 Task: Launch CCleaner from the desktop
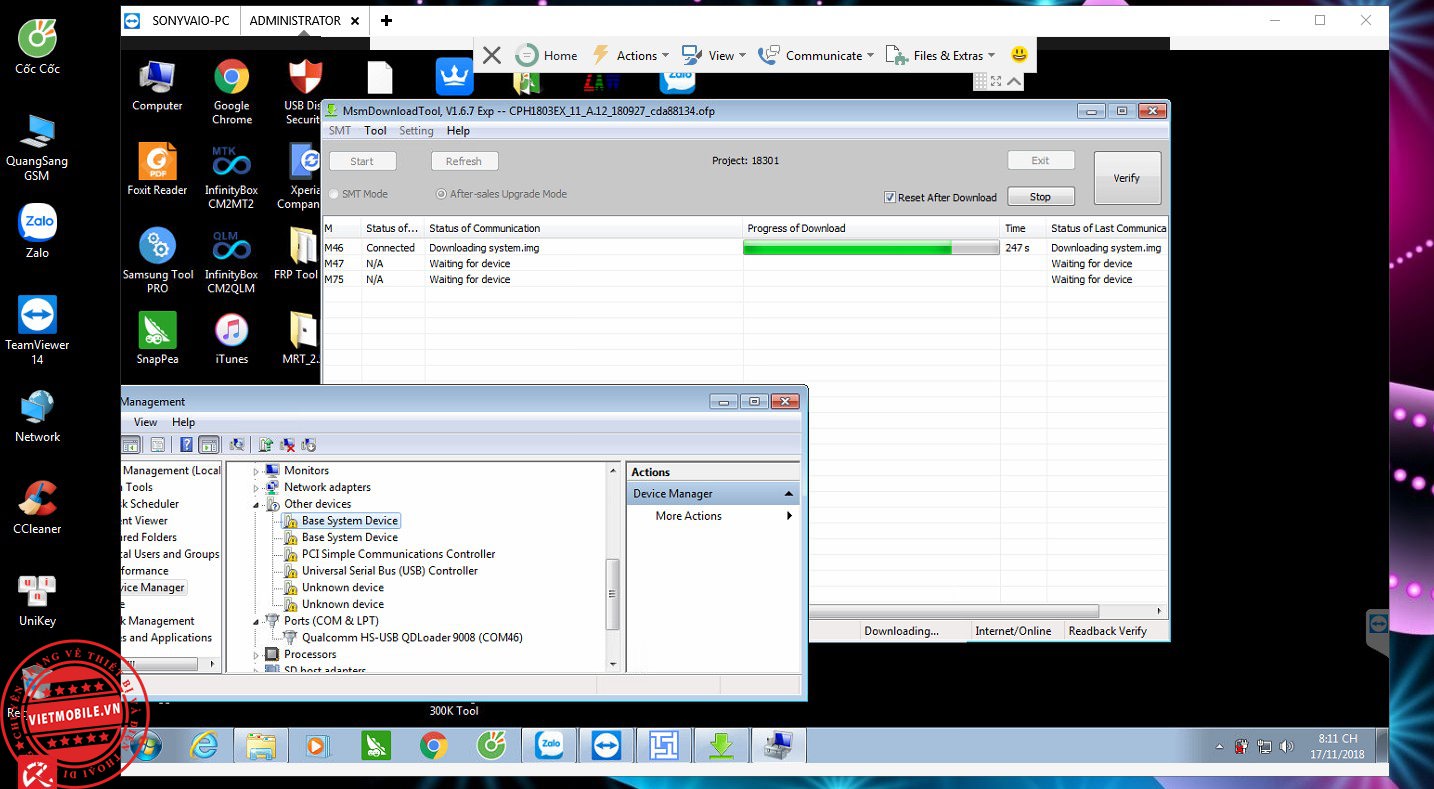tap(37, 507)
